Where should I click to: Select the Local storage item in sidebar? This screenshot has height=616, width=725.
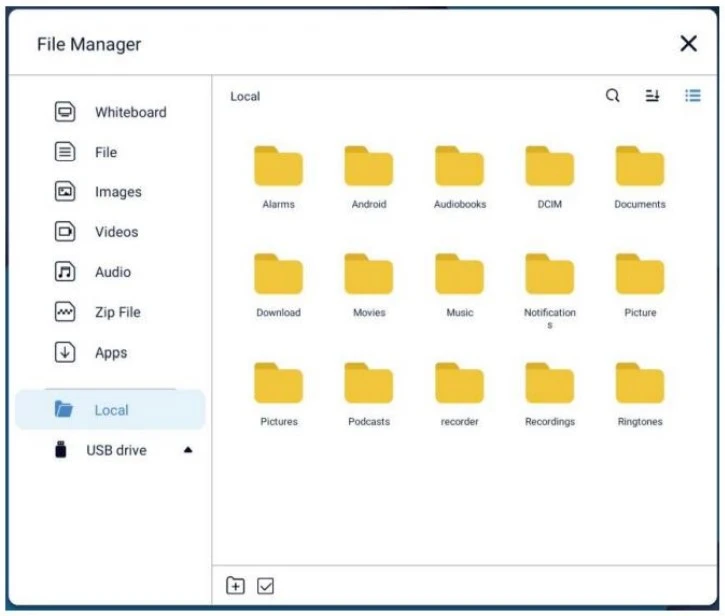pos(110,410)
